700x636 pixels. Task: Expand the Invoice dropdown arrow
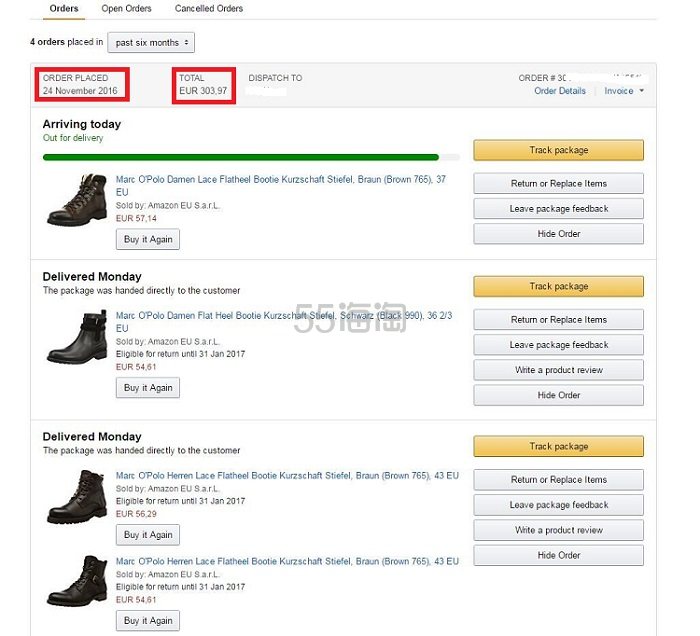tap(641, 91)
